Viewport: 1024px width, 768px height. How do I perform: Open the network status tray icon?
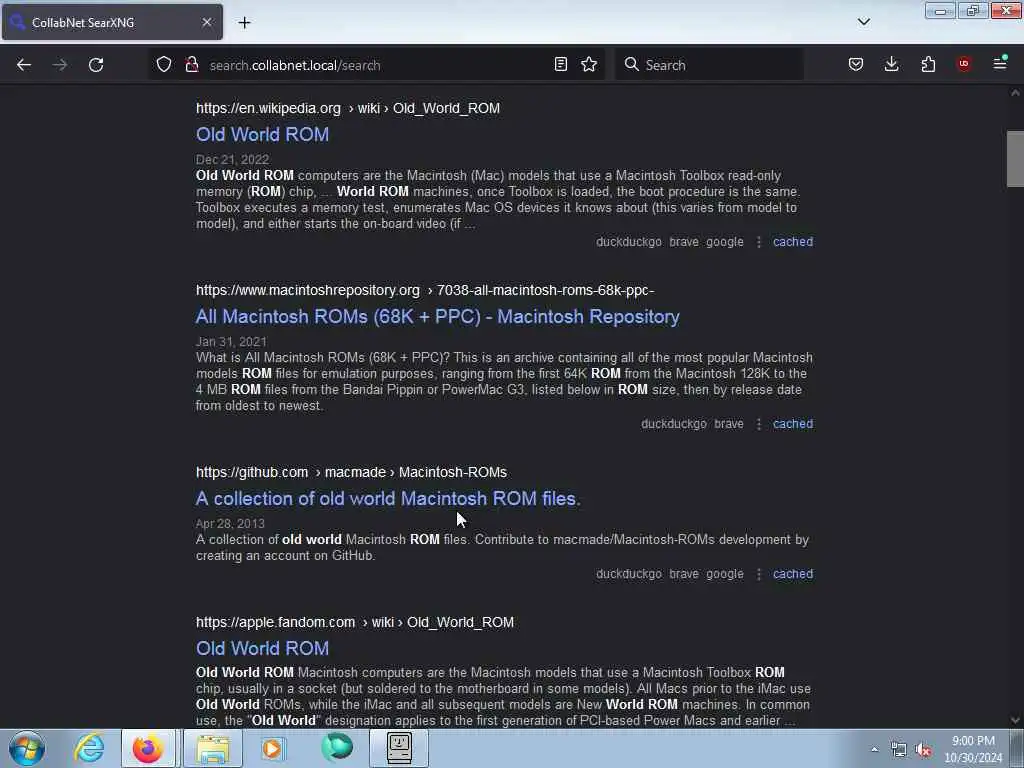pos(899,750)
